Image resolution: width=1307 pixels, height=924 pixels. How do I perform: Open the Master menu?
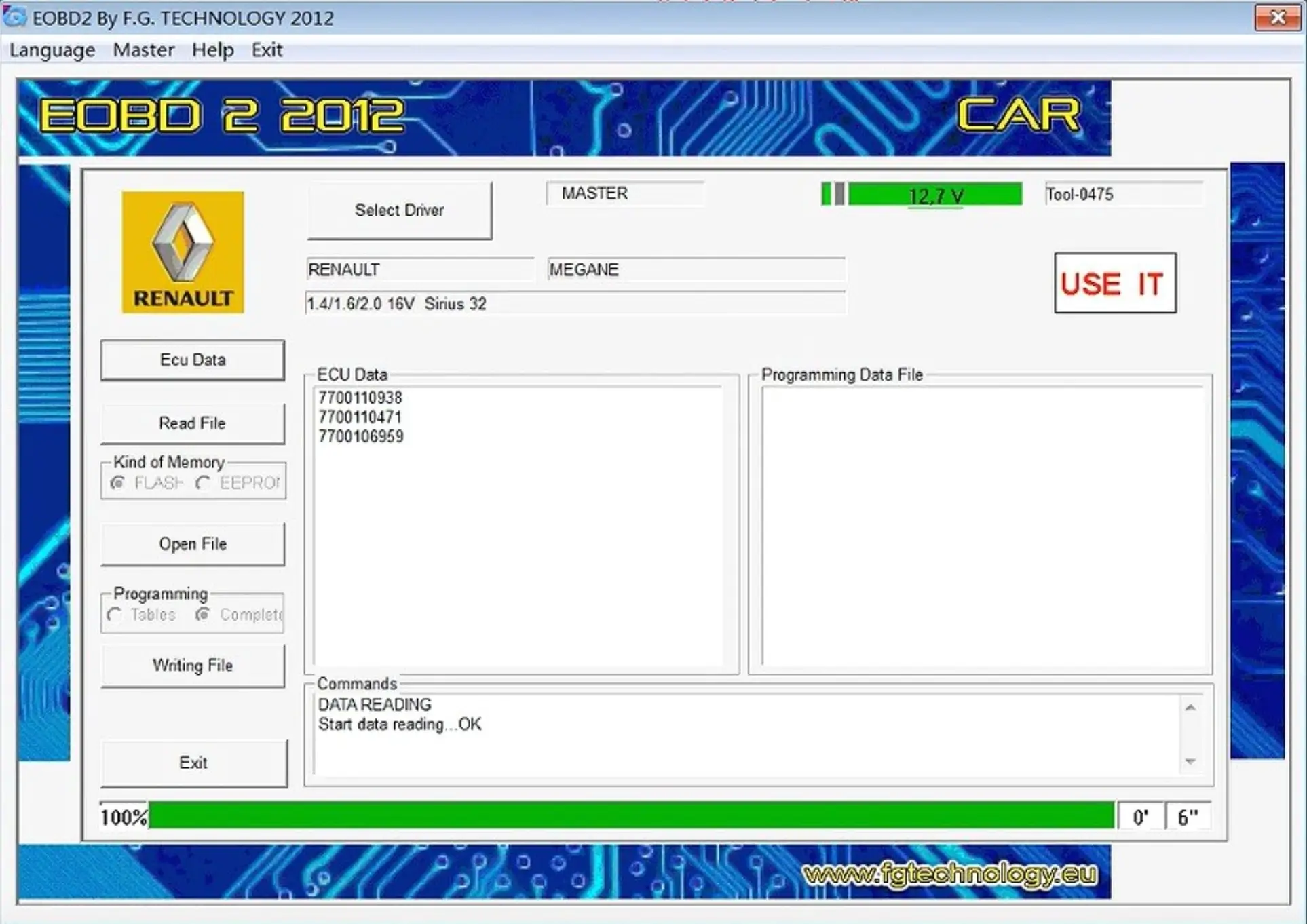[x=143, y=50]
